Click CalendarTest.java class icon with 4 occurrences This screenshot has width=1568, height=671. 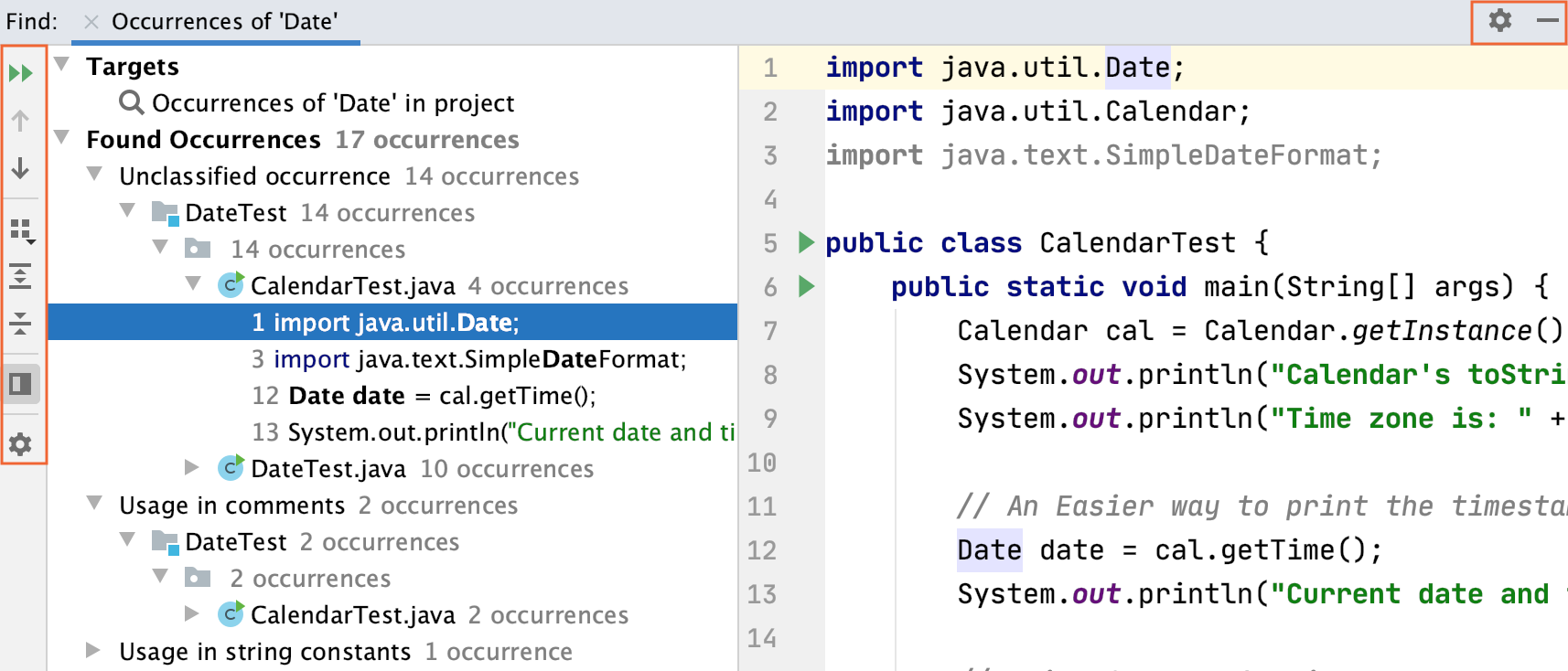click(x=231, y=285)
